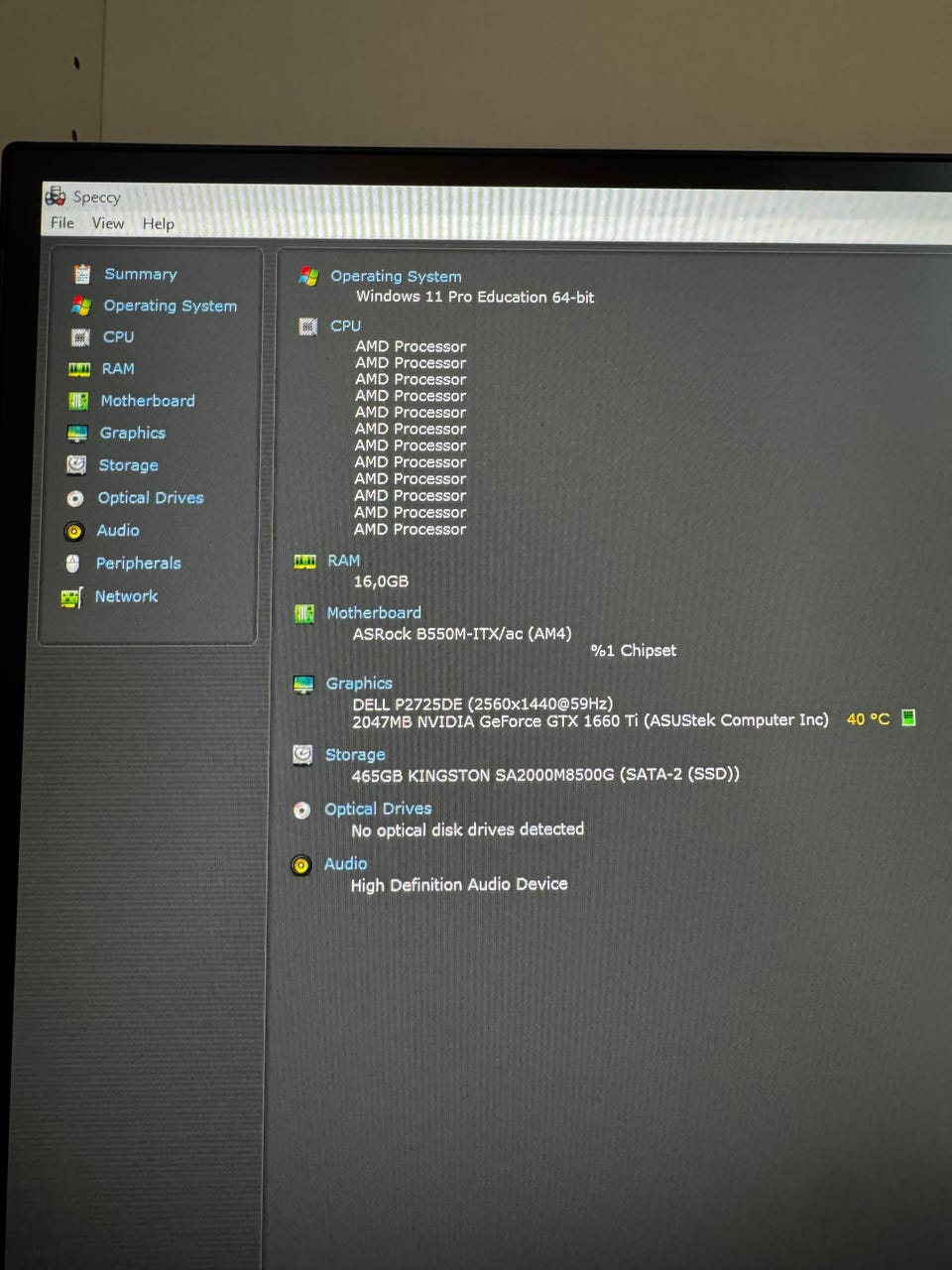Click the Storage heading in summary pane
The width and height of the screenshot is (952, 1270).
point(355,755)
